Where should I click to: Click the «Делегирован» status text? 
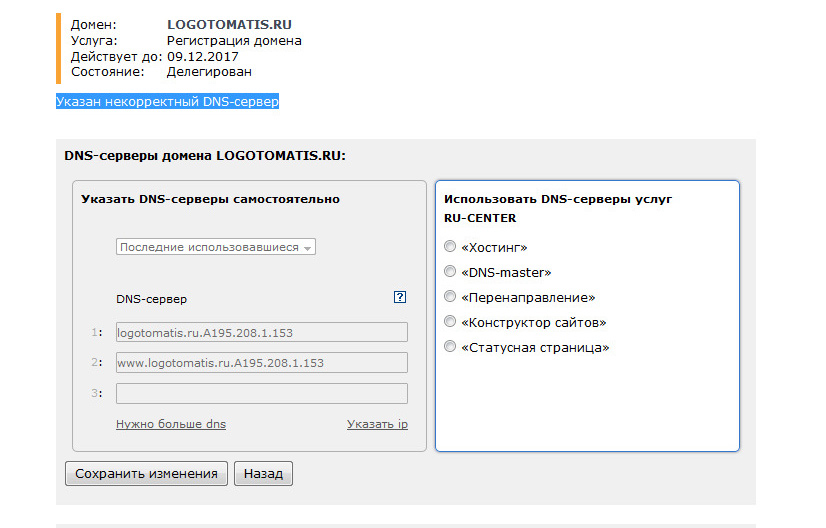pos(209,72)
